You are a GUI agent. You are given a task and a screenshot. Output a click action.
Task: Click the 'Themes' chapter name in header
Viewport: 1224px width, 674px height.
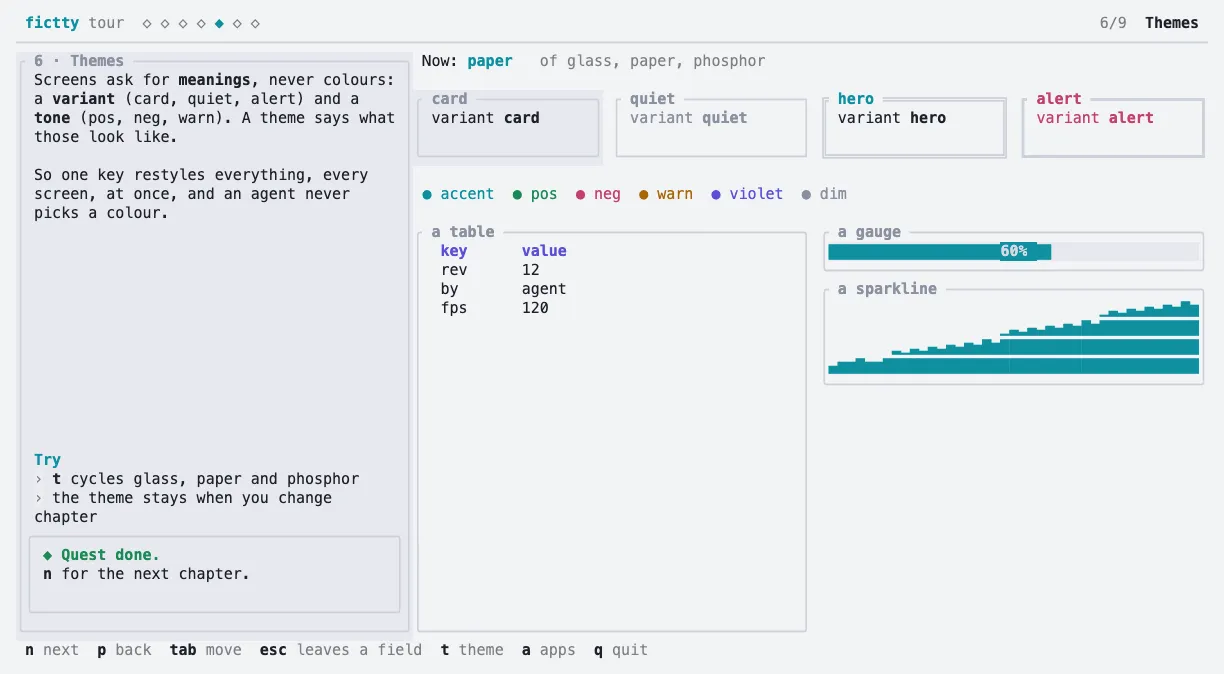[x=1172, y=23]
